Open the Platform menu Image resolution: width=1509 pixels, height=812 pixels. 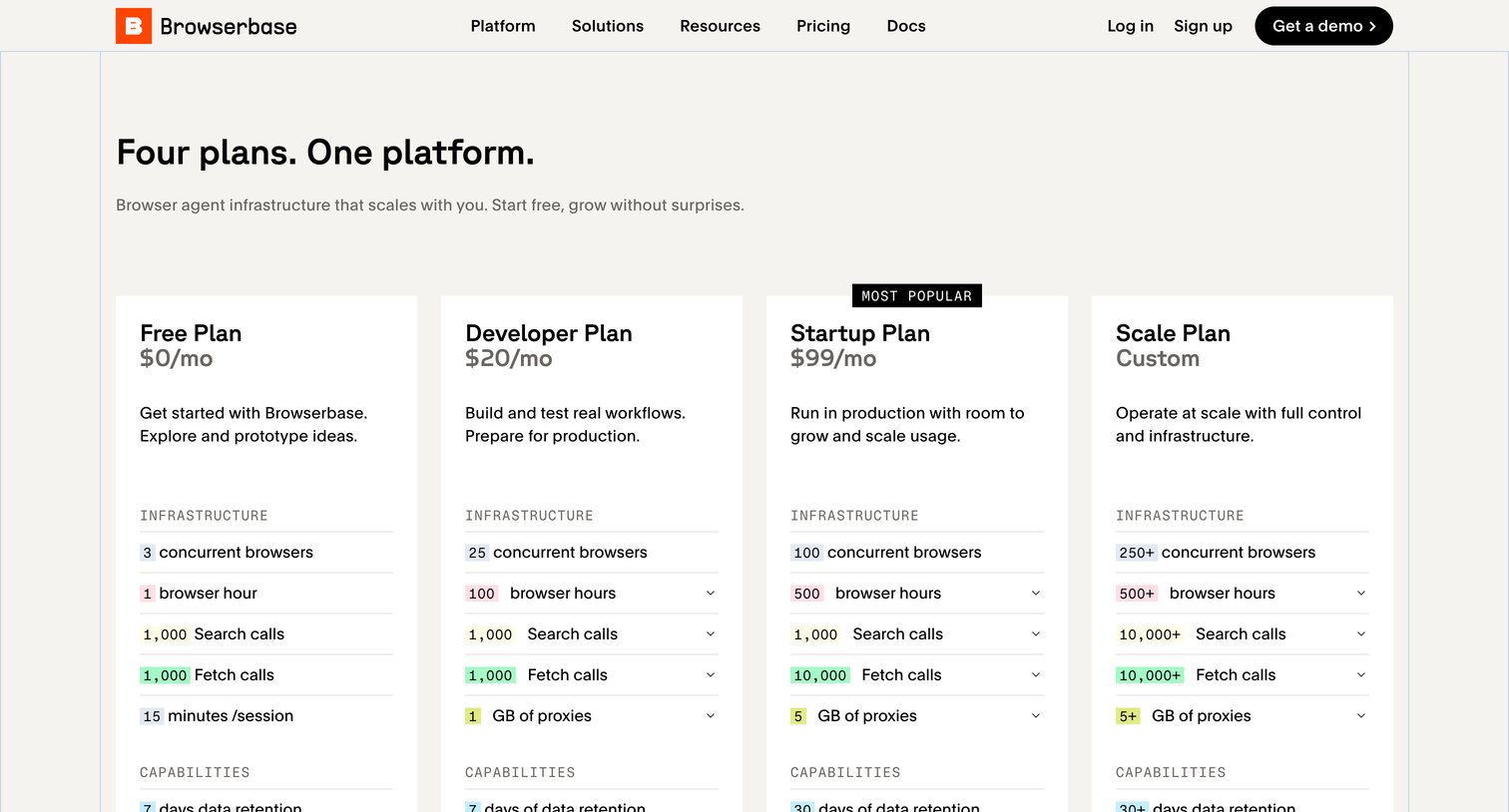pos(503,26)
